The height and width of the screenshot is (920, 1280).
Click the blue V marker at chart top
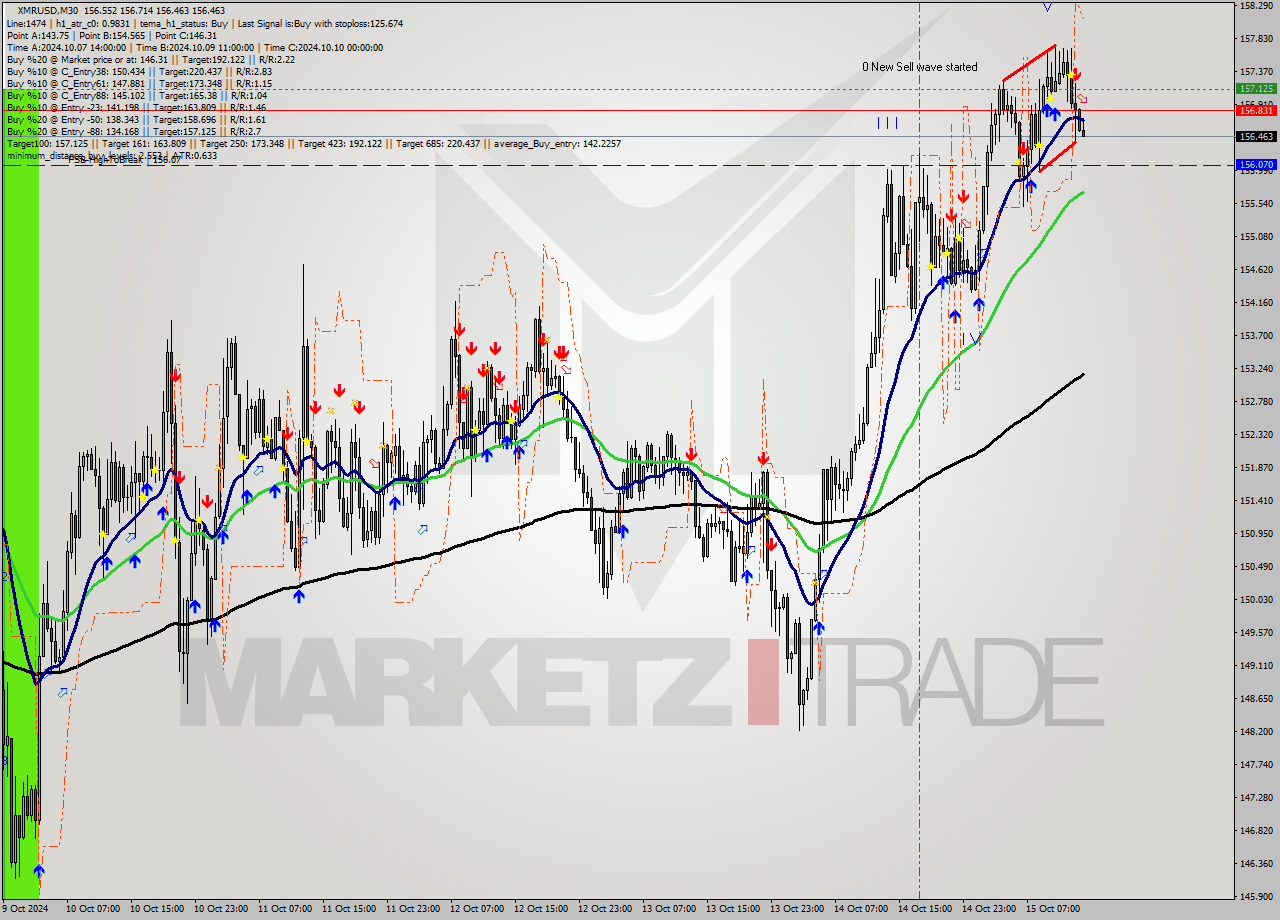click(1047, 6)
